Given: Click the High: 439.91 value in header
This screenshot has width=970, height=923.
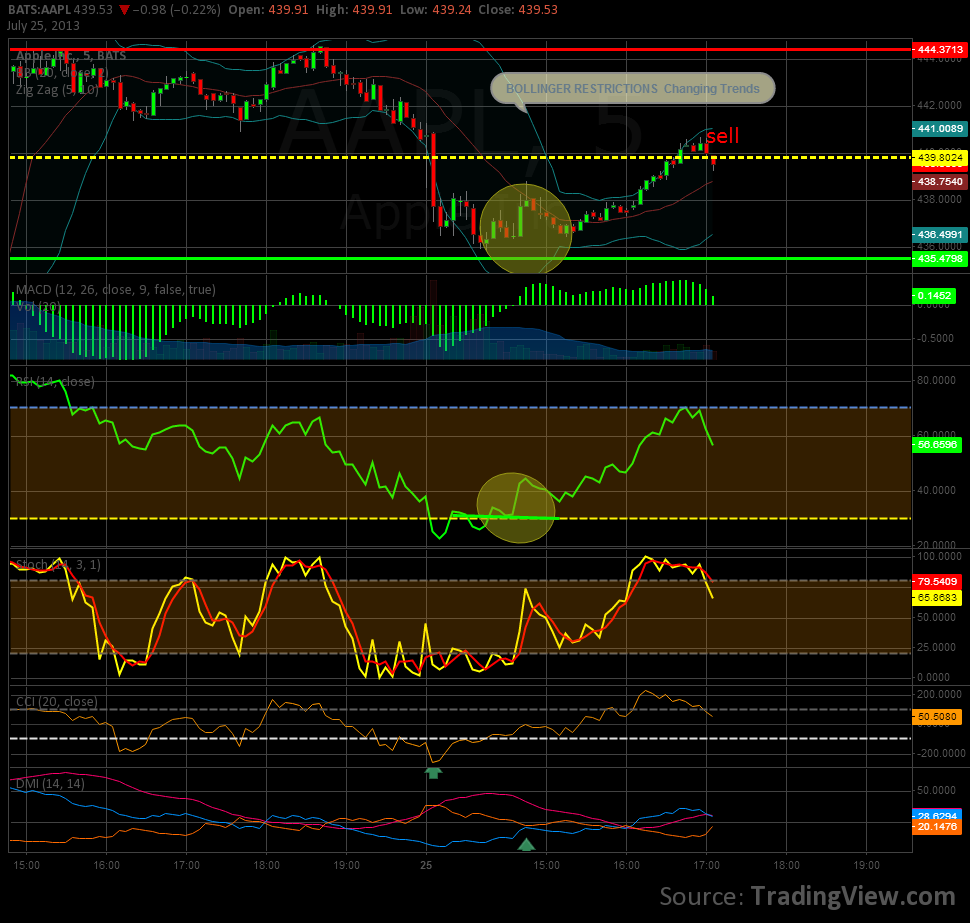Looking at the screenshot, I should (x=354, y=10).
